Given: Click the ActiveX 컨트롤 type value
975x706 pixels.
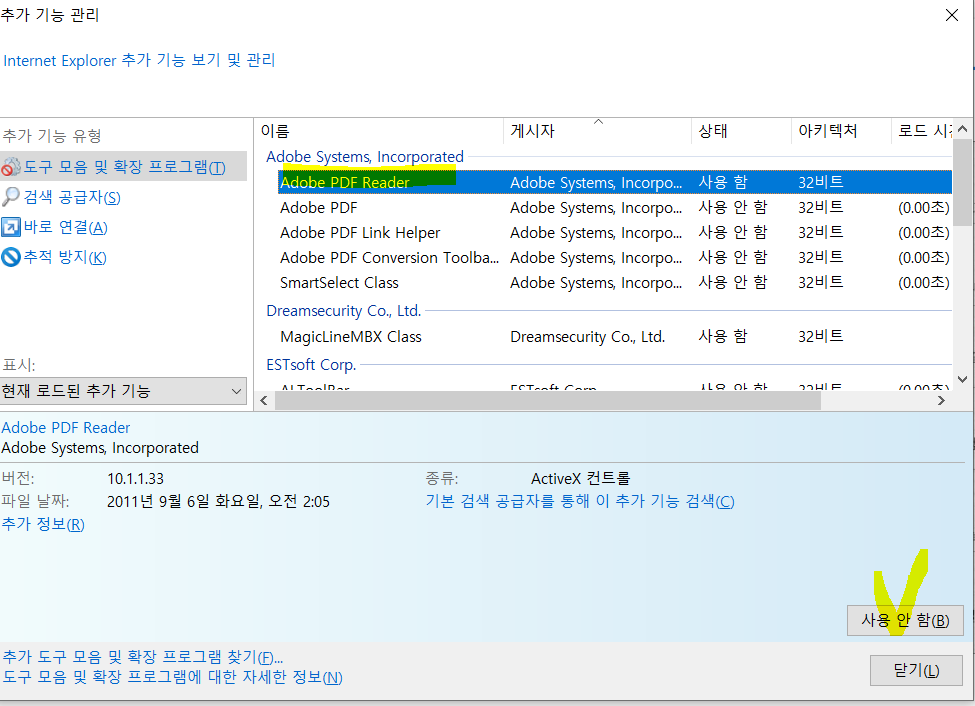Looking at the screenshot, I should pyautogui.click(x=581, y=478).
